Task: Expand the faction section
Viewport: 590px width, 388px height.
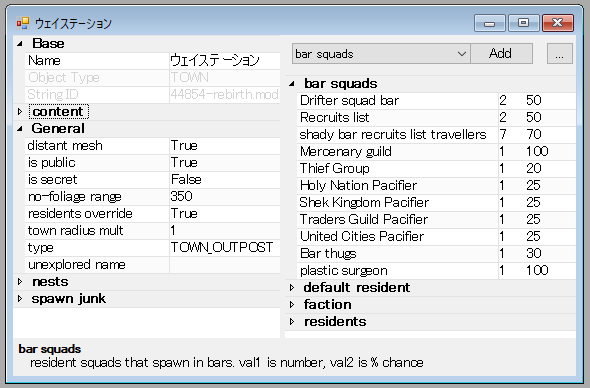Action: coord(292,305)
